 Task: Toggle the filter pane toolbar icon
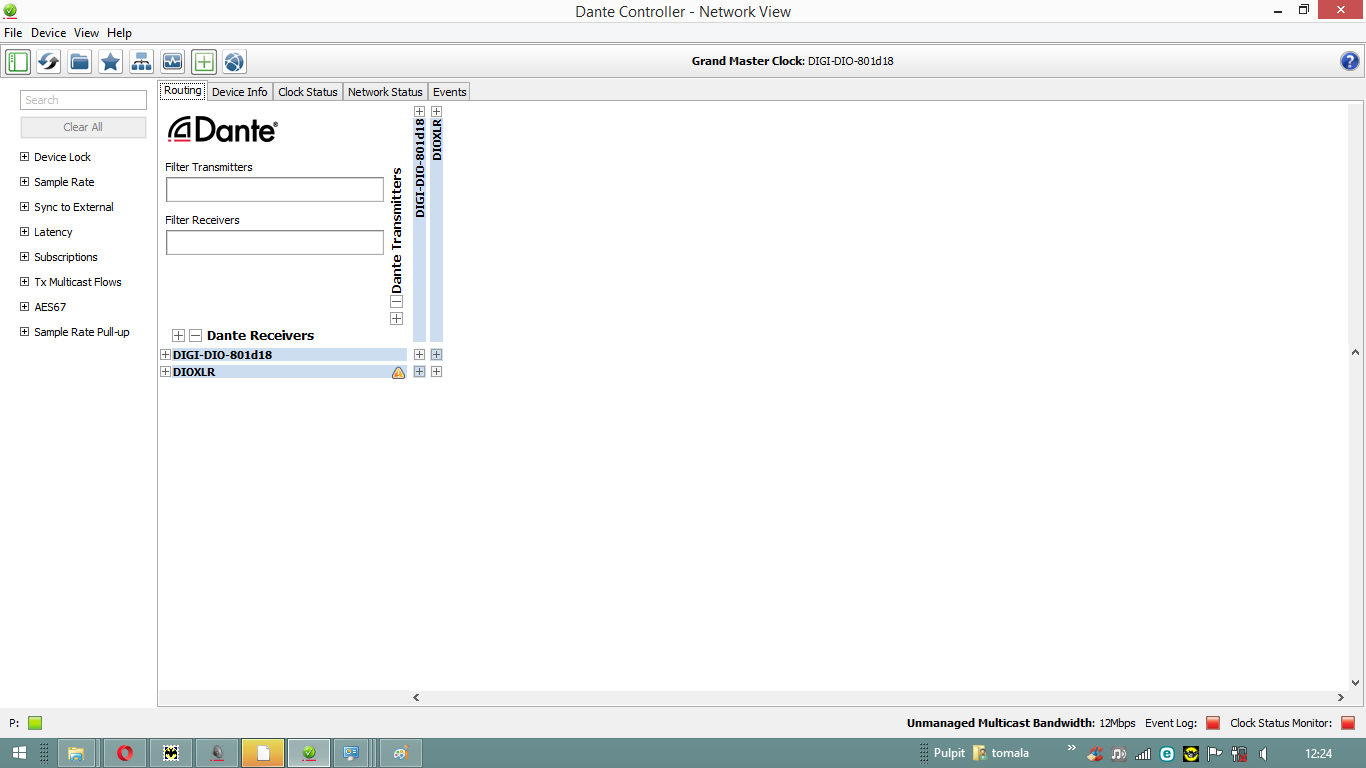[x=18, y=62]
